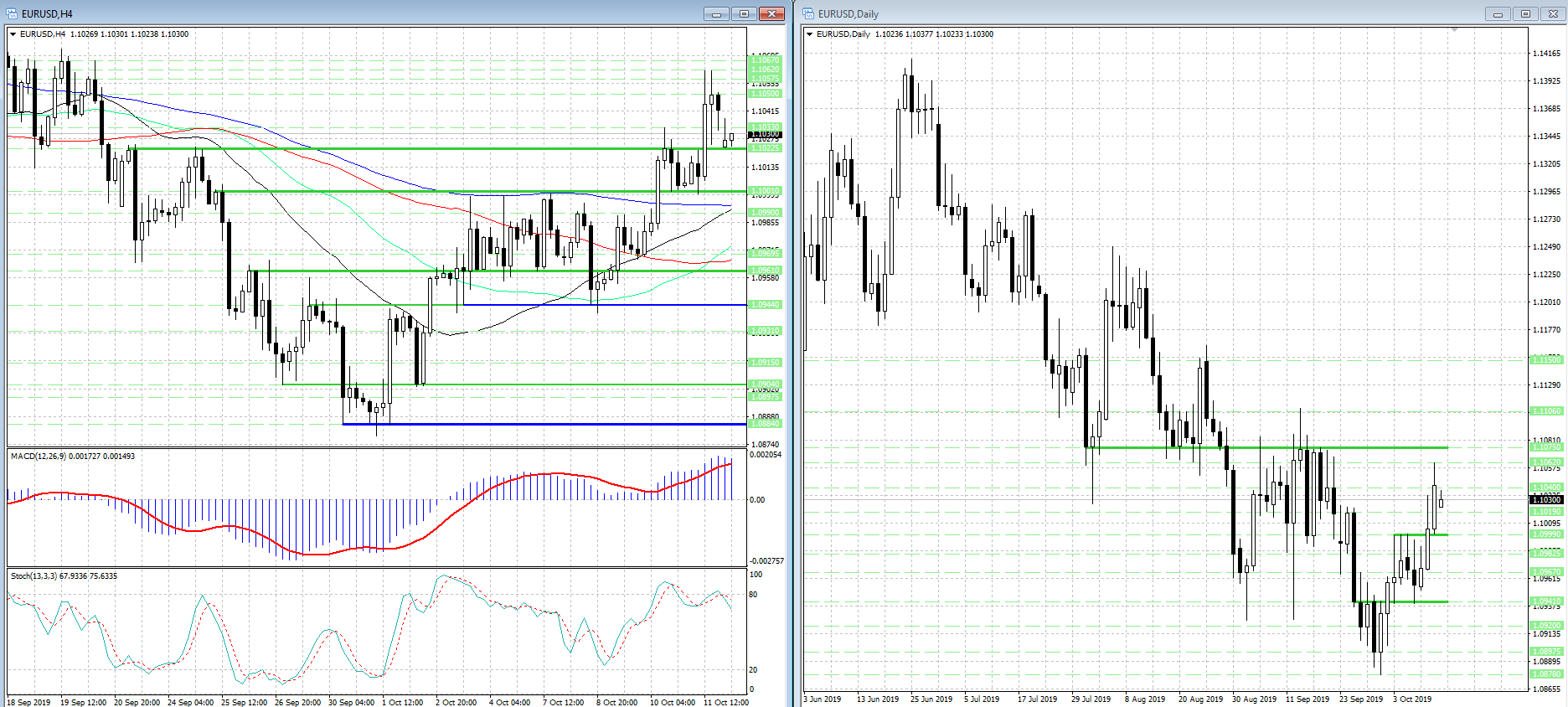Click the 1.10300 current price label on Daily axis

[x=1546, y=500]
